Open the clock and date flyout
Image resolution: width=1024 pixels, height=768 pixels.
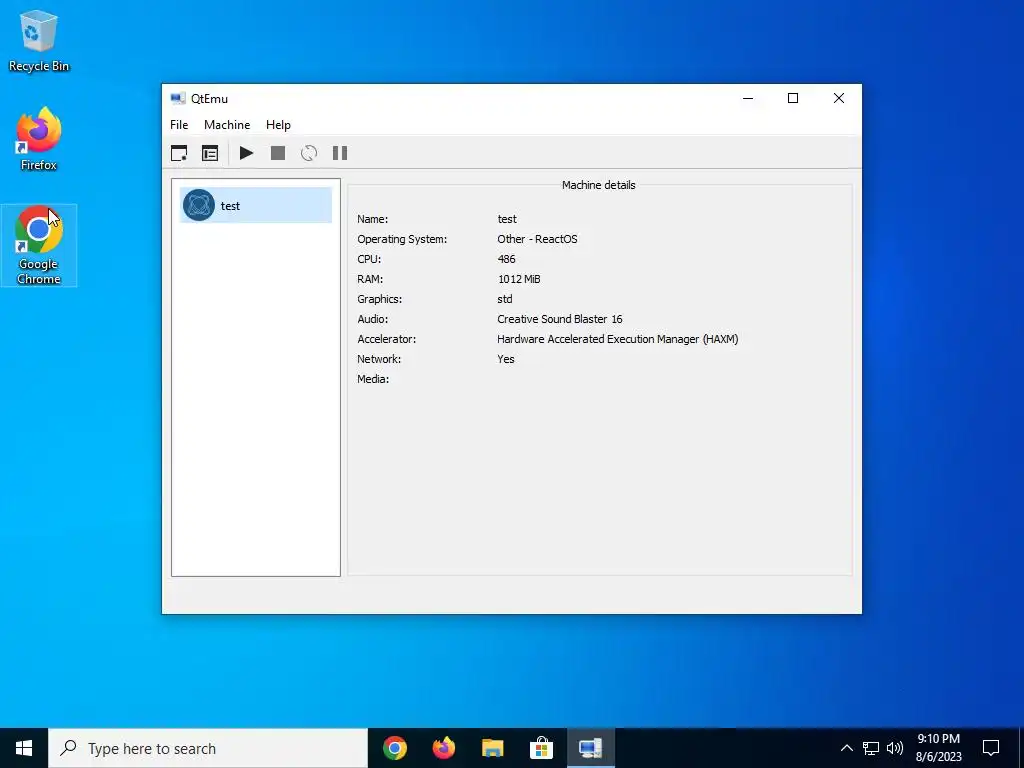point(938,748)
